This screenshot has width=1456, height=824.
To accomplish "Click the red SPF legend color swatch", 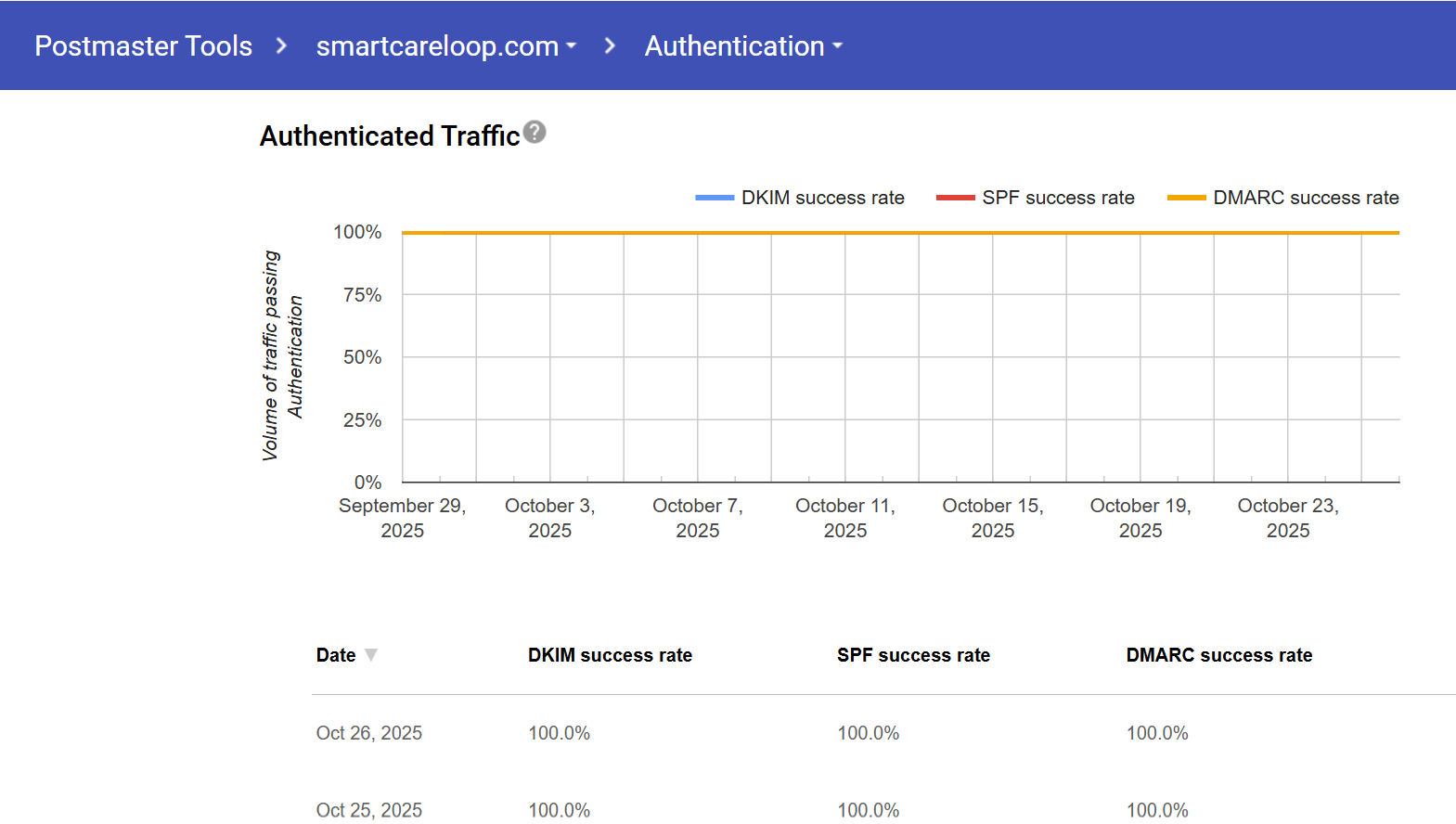I will [955, 198].
